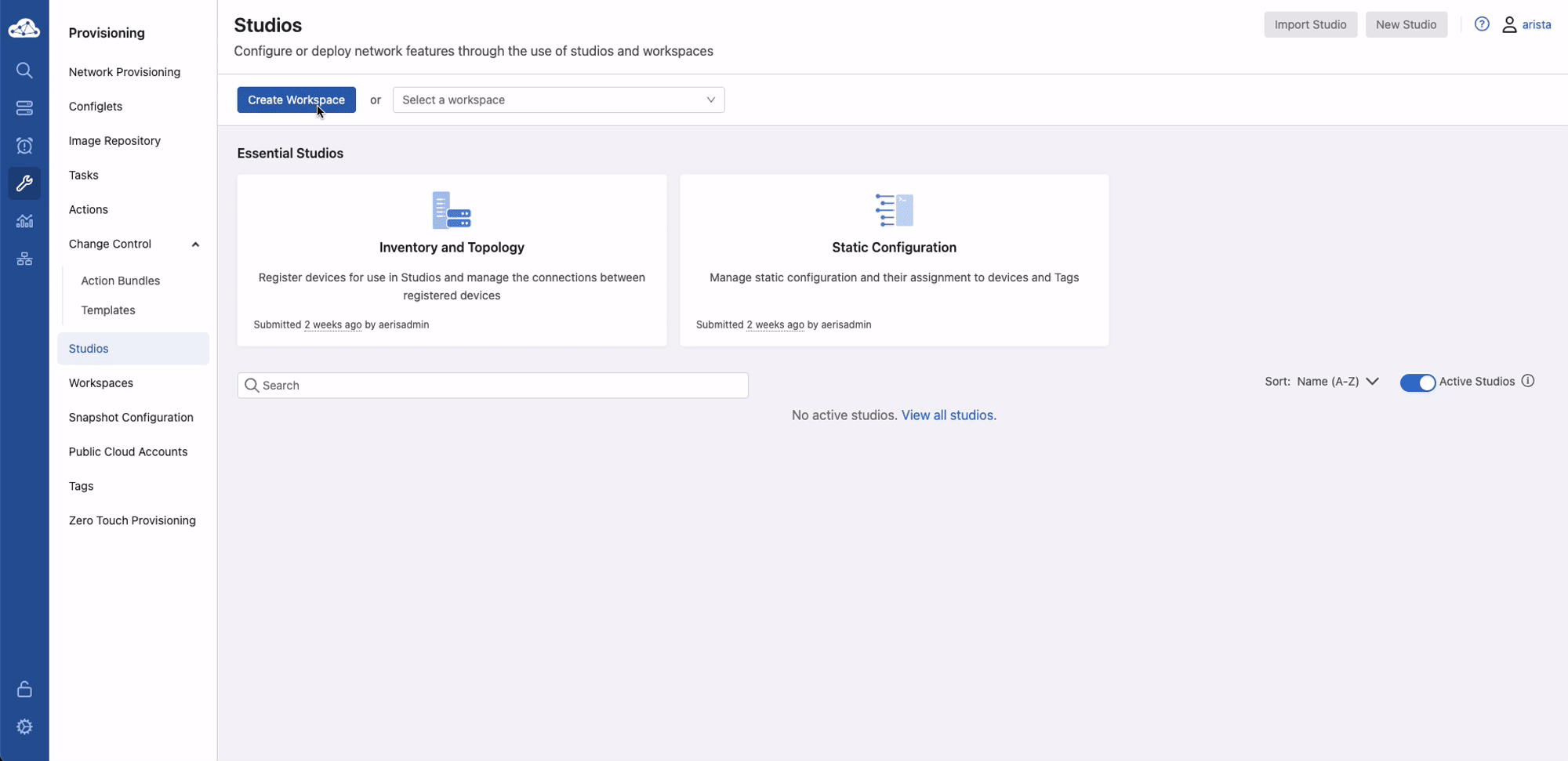Open the search icon in left rail

24,71
